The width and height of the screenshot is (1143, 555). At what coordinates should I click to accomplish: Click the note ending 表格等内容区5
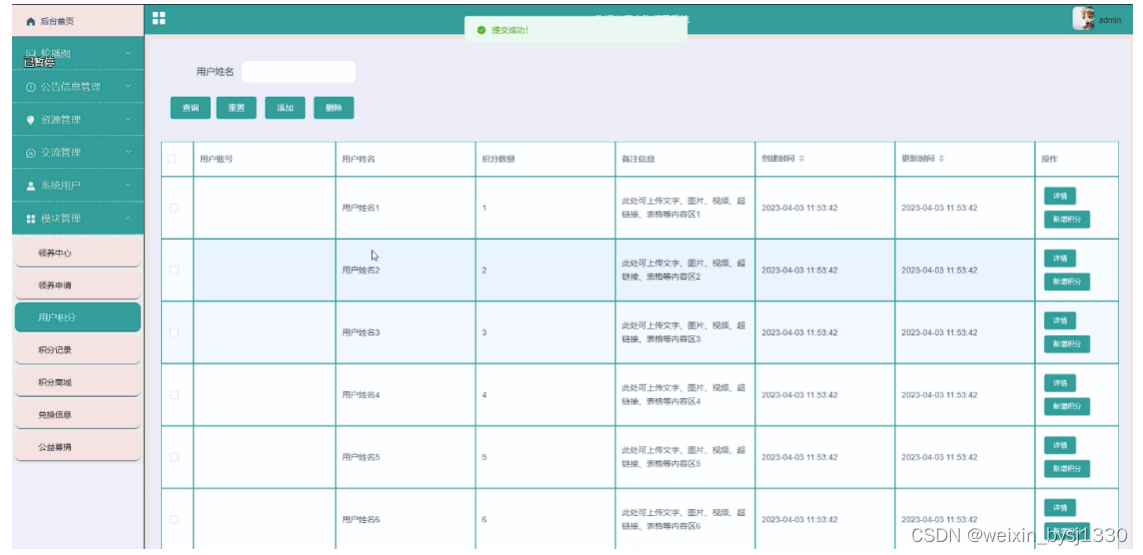[x=683, y=457]
